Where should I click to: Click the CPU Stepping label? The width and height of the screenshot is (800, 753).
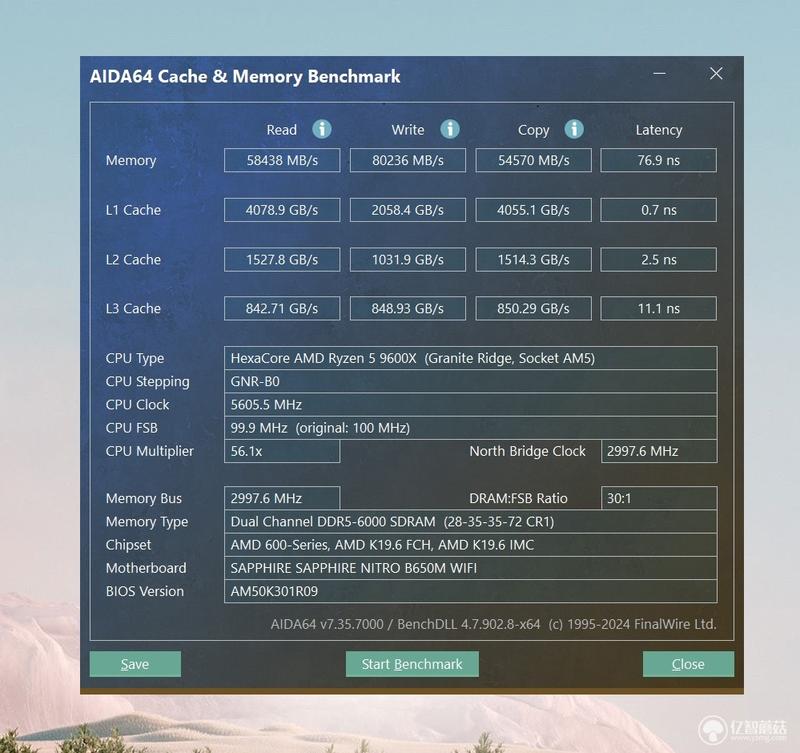click(x=147, y=382)
